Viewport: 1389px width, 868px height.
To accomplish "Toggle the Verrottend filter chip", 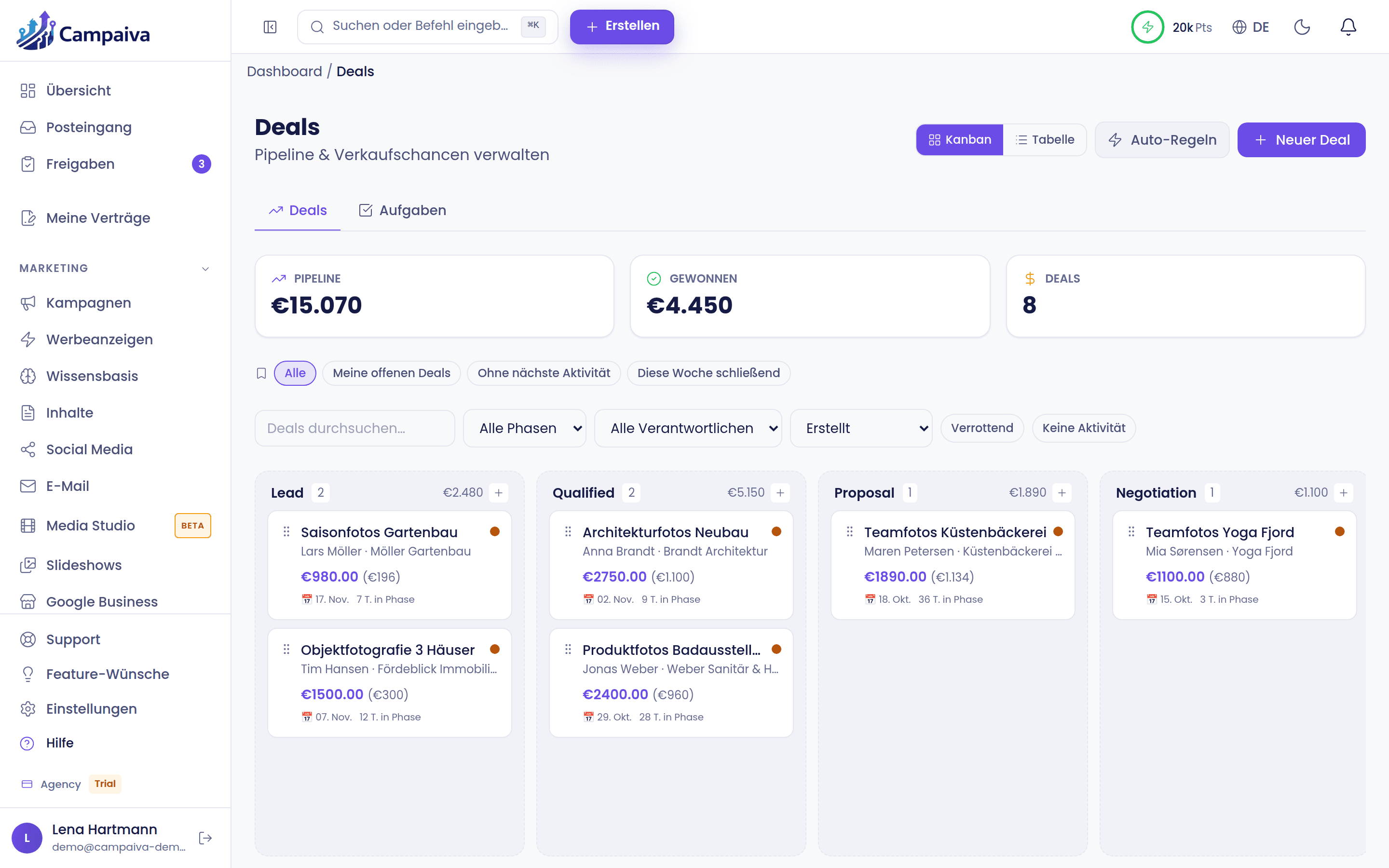I will tap(982, 428).
